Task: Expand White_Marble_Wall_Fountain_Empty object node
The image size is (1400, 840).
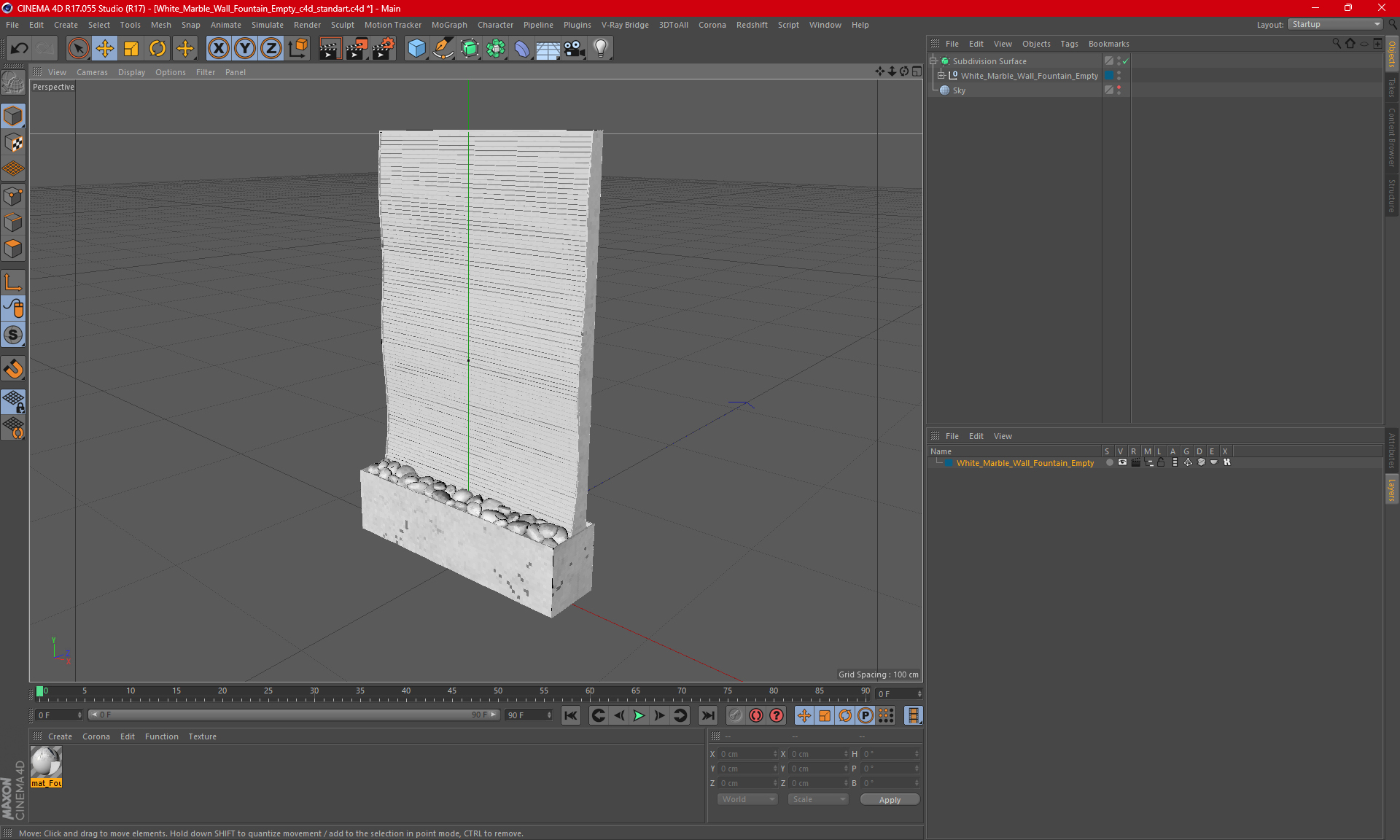Action: coord(941,76)
